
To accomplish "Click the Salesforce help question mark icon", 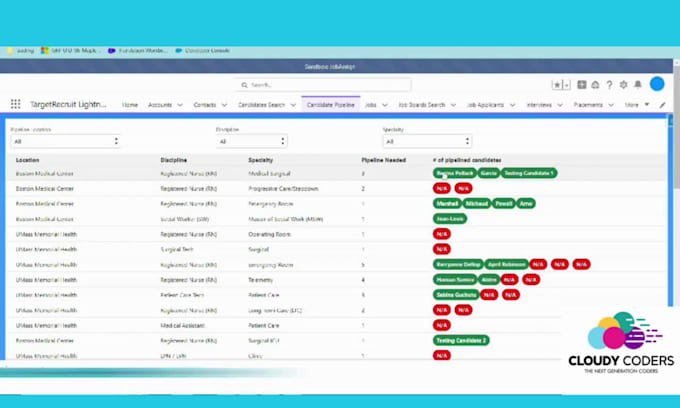I will 609,85.
